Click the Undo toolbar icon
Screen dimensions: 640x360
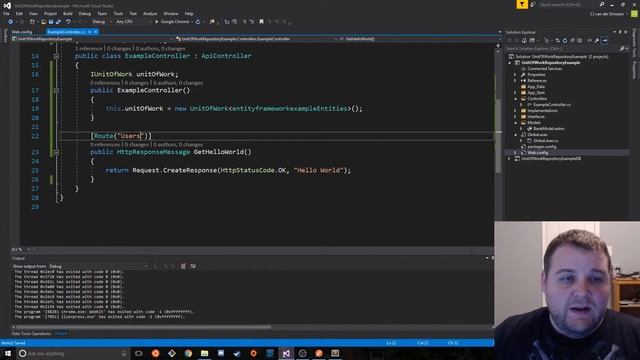pos(68,22)
